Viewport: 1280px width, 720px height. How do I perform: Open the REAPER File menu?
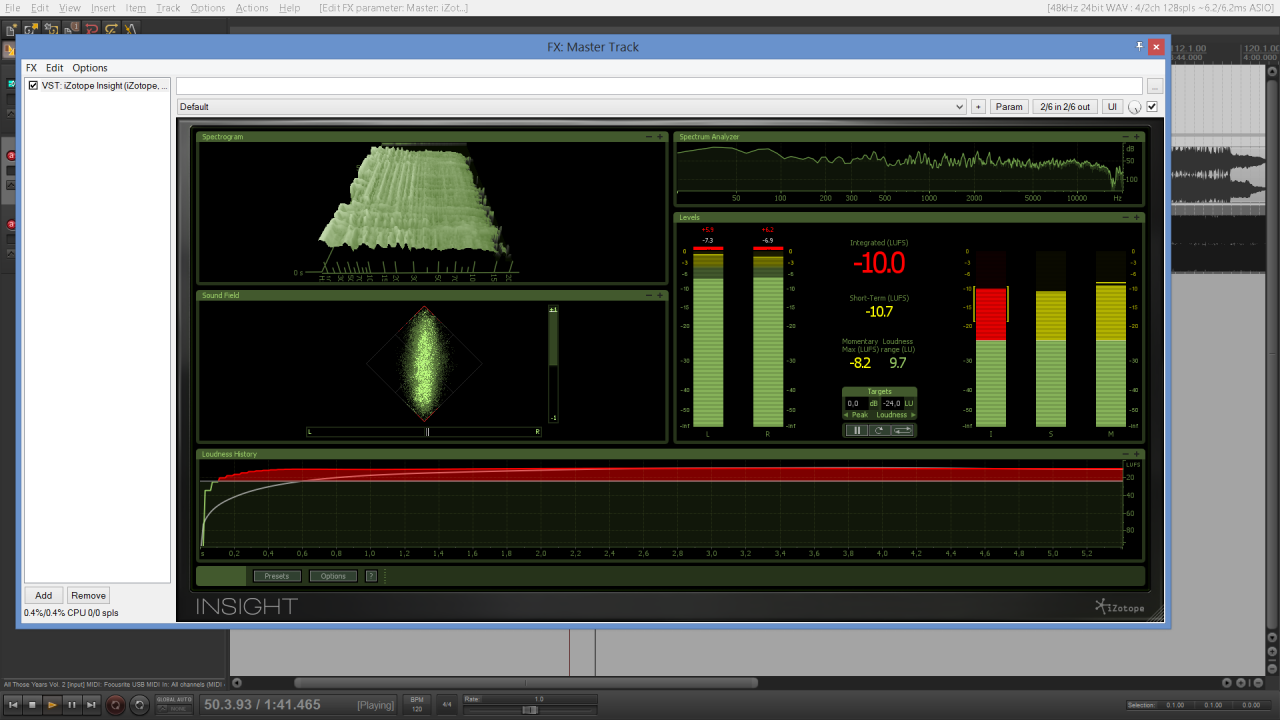(x=12, y=8)
